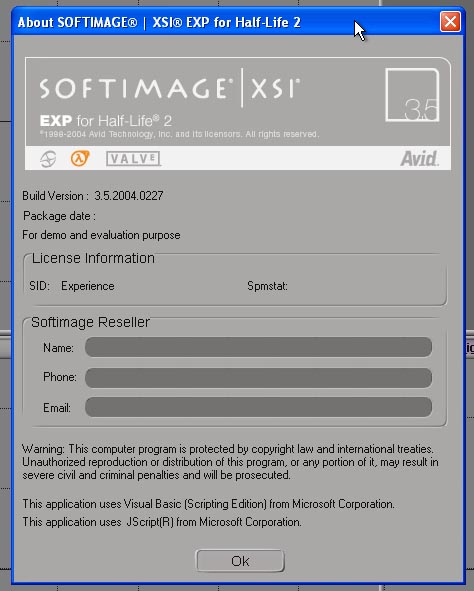The image size is (474, 591).
Task: Click the Package date label
Action: [59, 216]
